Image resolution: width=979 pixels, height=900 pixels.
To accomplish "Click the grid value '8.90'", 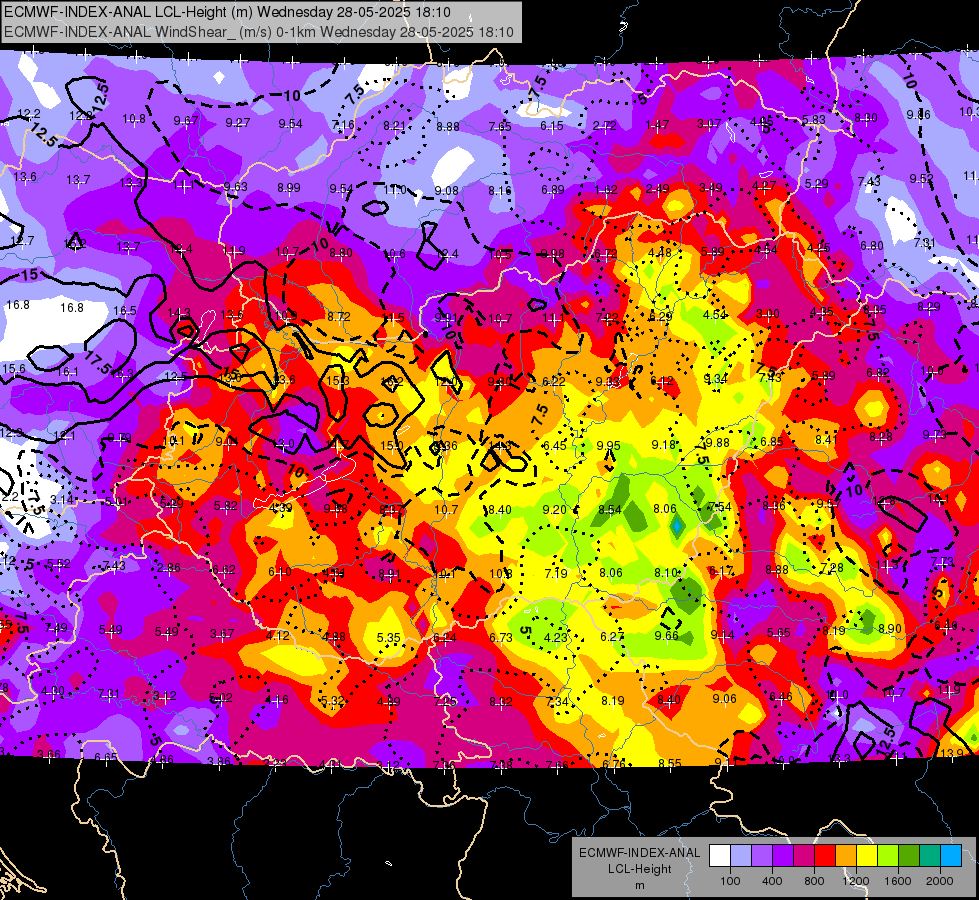I will 890,628.
